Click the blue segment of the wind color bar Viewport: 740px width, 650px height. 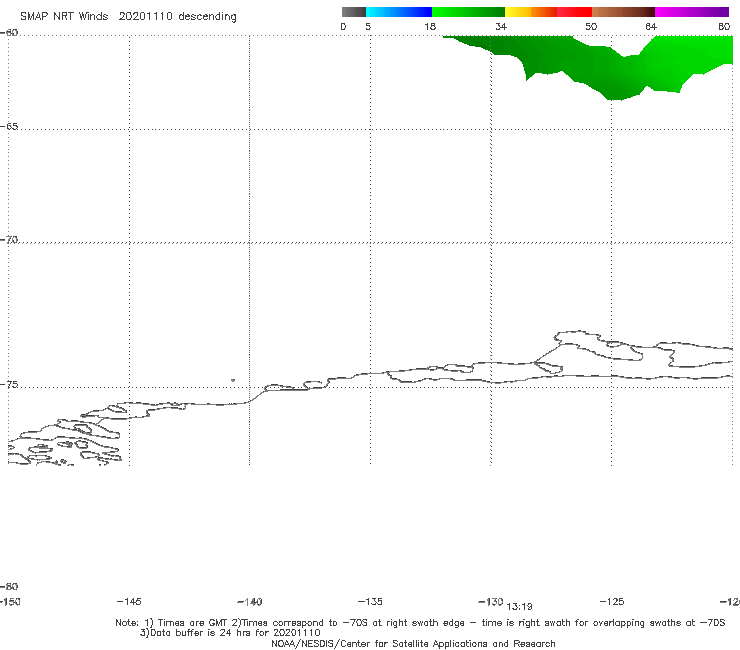point(399,12)
